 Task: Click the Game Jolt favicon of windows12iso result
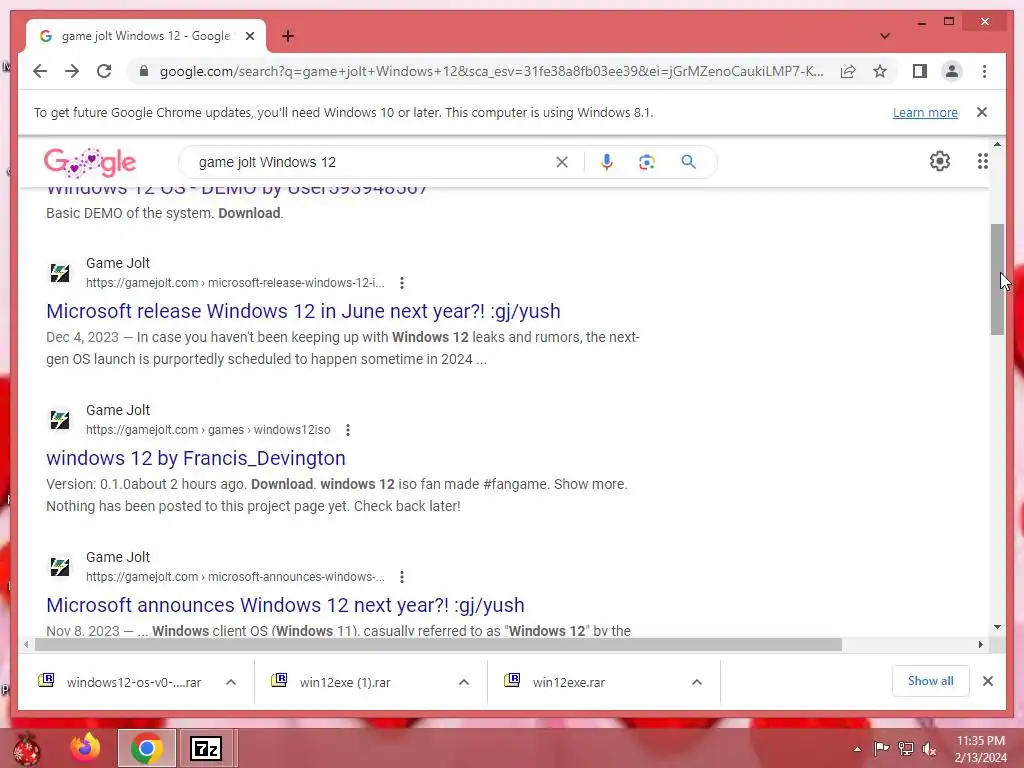click(x=60, y=419)
